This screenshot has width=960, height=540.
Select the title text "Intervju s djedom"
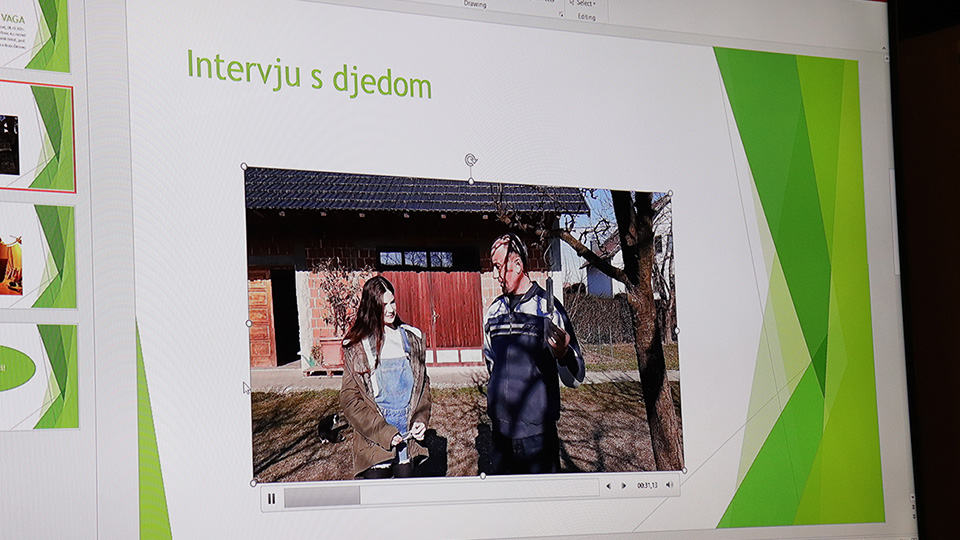click(x=309, y=74)
